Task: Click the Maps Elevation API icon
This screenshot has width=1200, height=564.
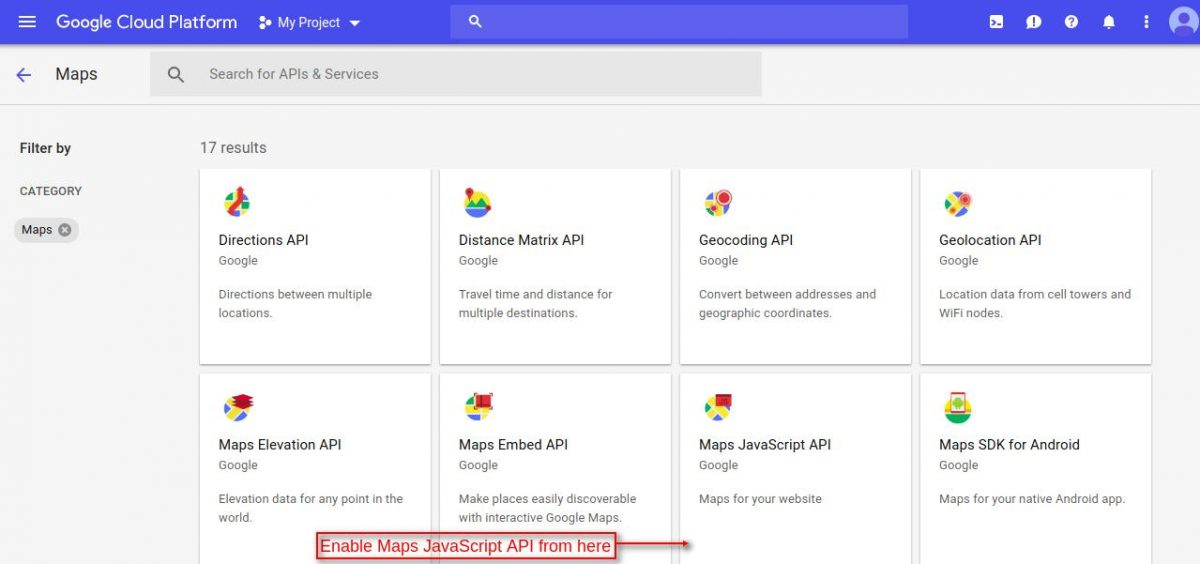Action: [238, 407]
